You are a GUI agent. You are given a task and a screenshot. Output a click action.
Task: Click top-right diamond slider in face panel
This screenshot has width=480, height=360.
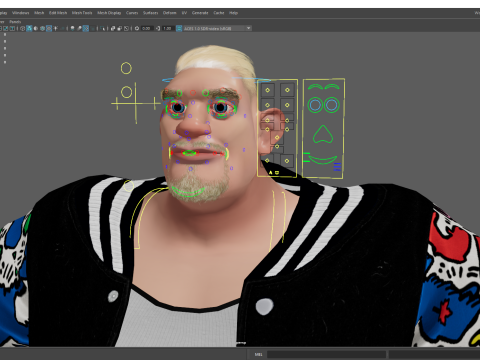(287, 90)
